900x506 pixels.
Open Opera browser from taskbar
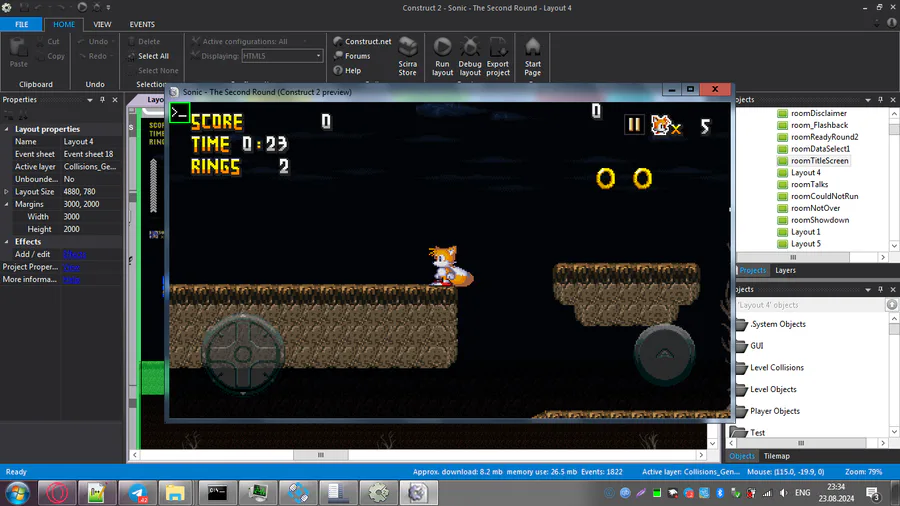coord(57,493)
